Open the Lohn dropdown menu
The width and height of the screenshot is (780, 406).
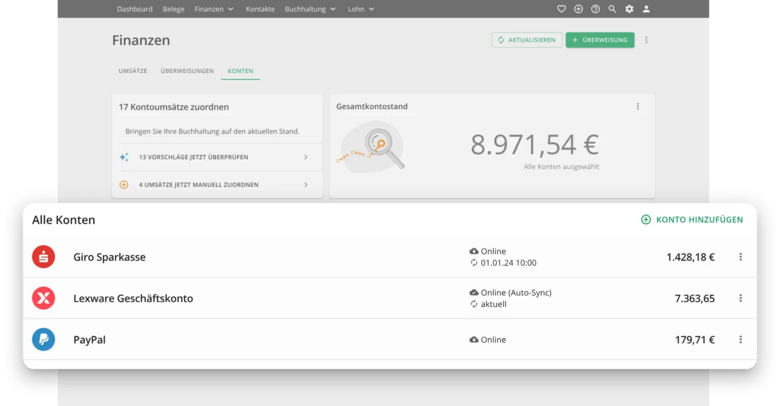click(x=361, y=9)
